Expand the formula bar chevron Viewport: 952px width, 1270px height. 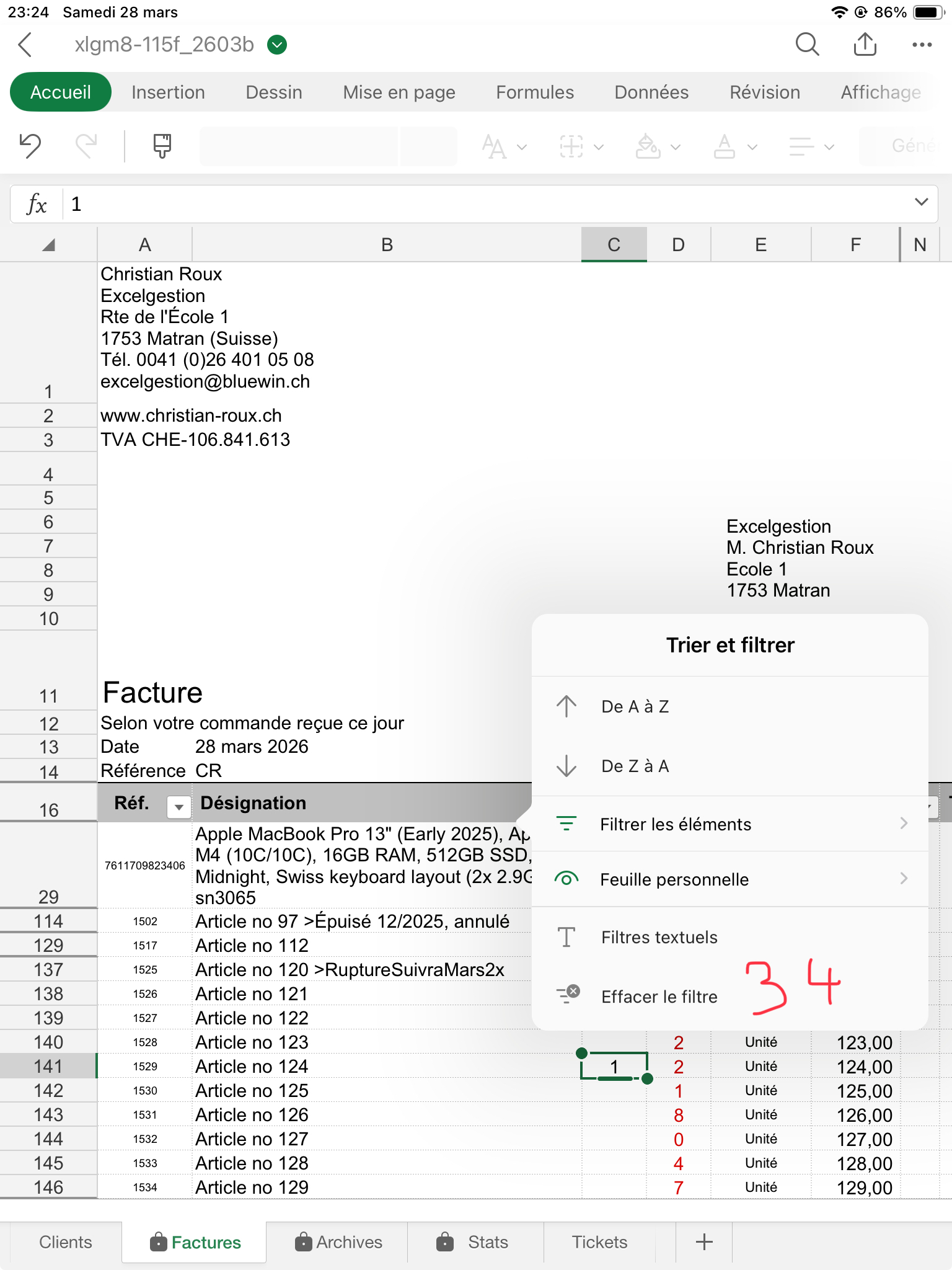(921, 203)
